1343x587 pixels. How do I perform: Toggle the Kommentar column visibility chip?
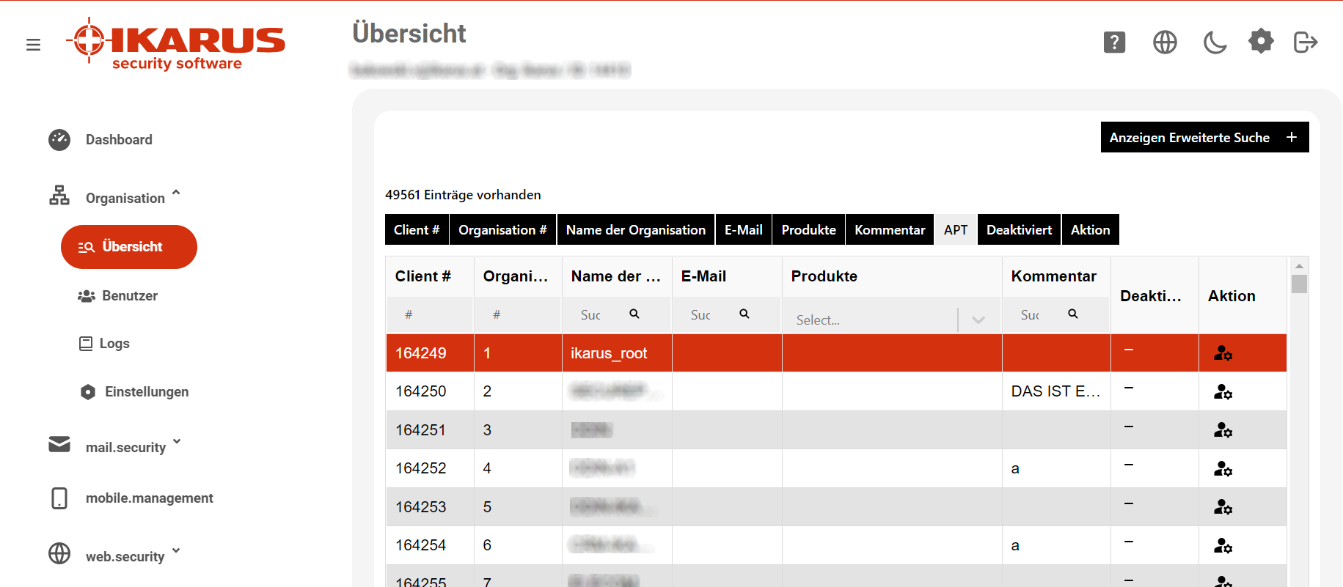click(x=890, y=230)
